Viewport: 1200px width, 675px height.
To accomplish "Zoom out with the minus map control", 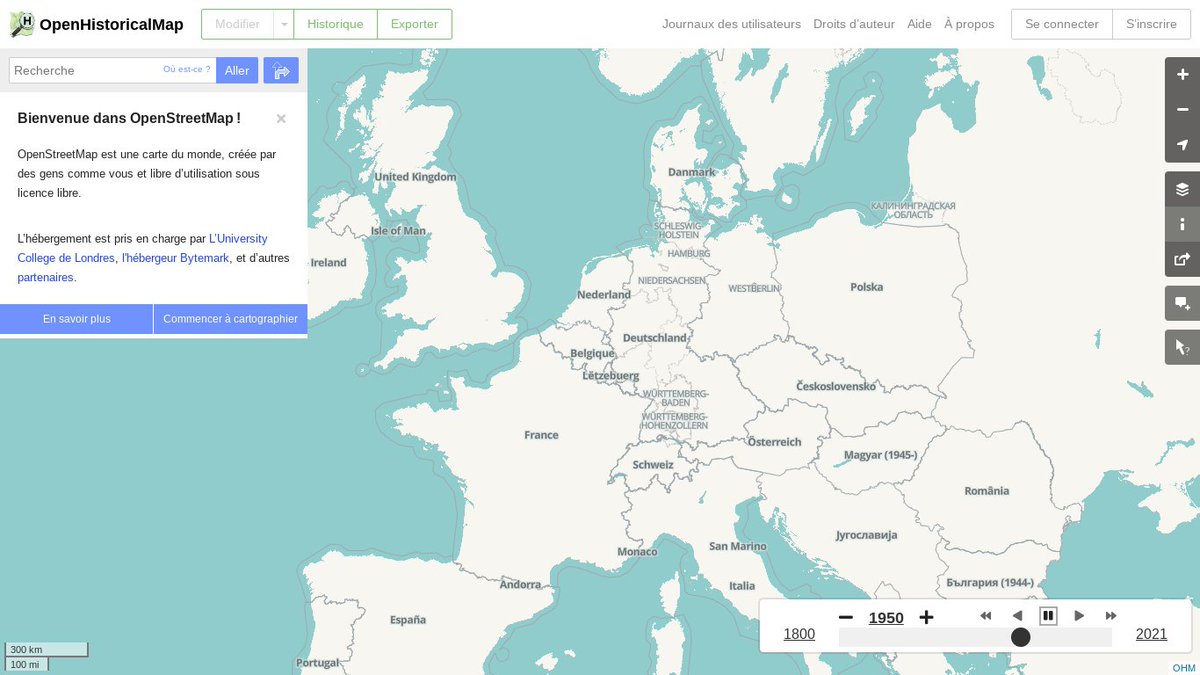I will click(1182, 110).
